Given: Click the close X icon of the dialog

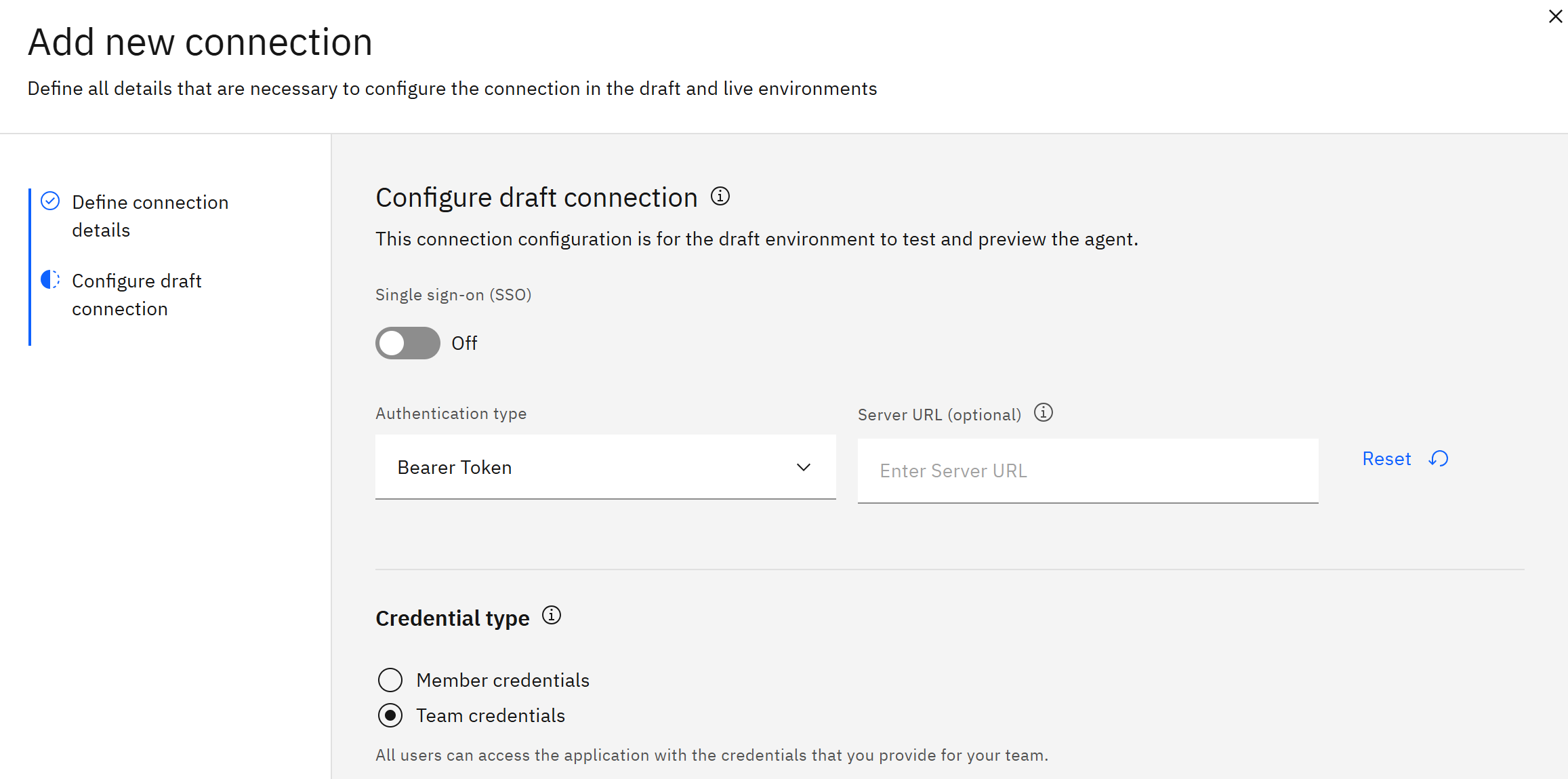Looking at the screenshot, I should coord(1554,16).
